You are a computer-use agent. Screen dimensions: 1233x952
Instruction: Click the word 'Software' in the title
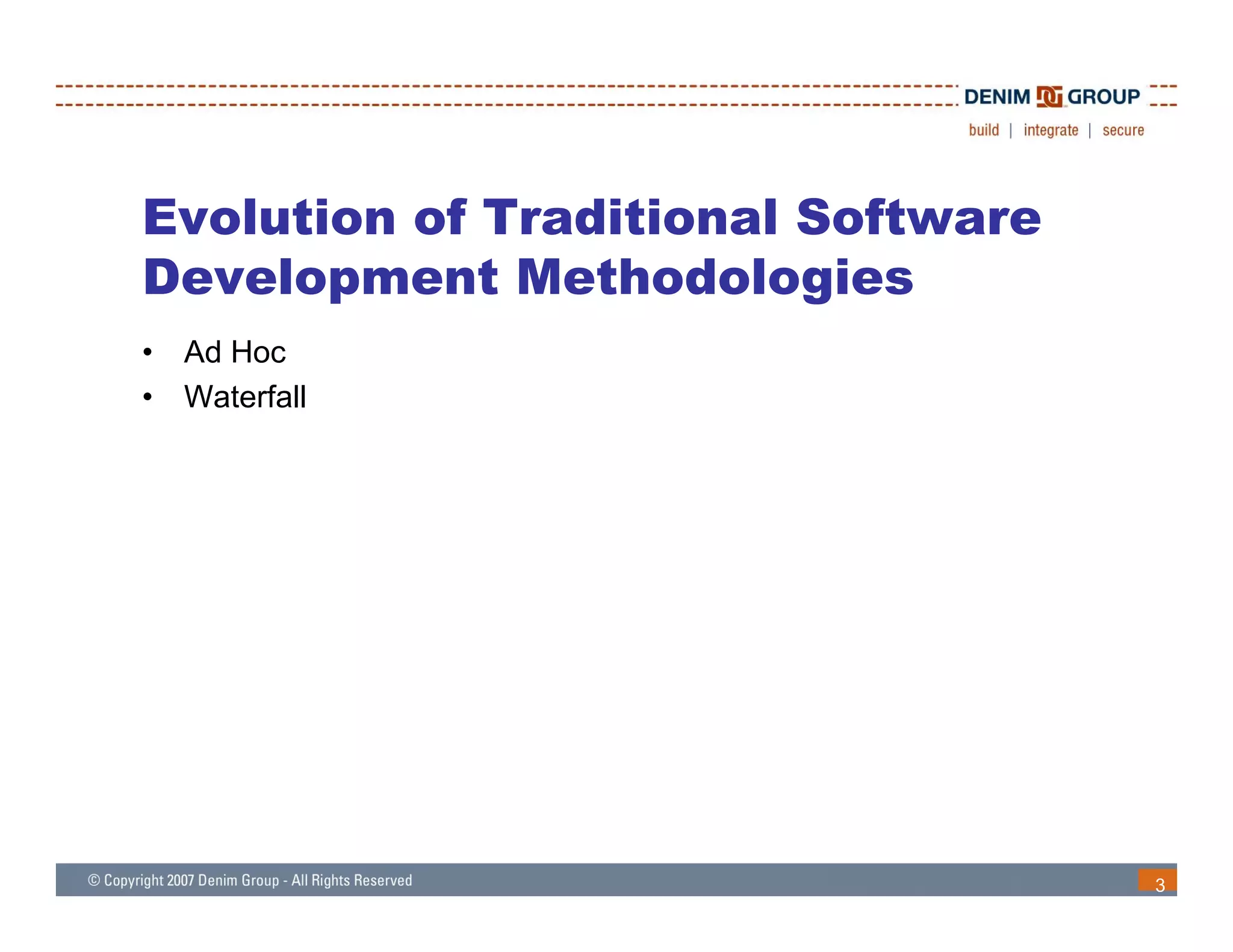pos(918,217)
